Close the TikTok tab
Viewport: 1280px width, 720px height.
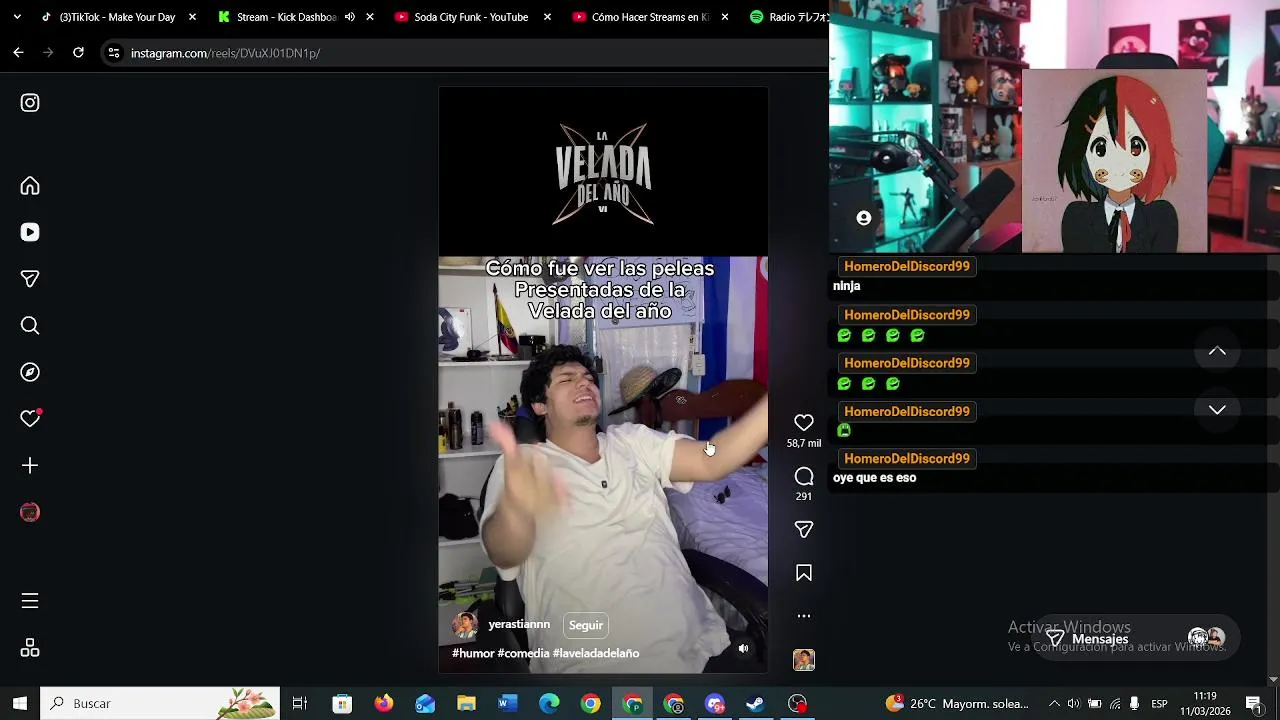tap(192, 17)
